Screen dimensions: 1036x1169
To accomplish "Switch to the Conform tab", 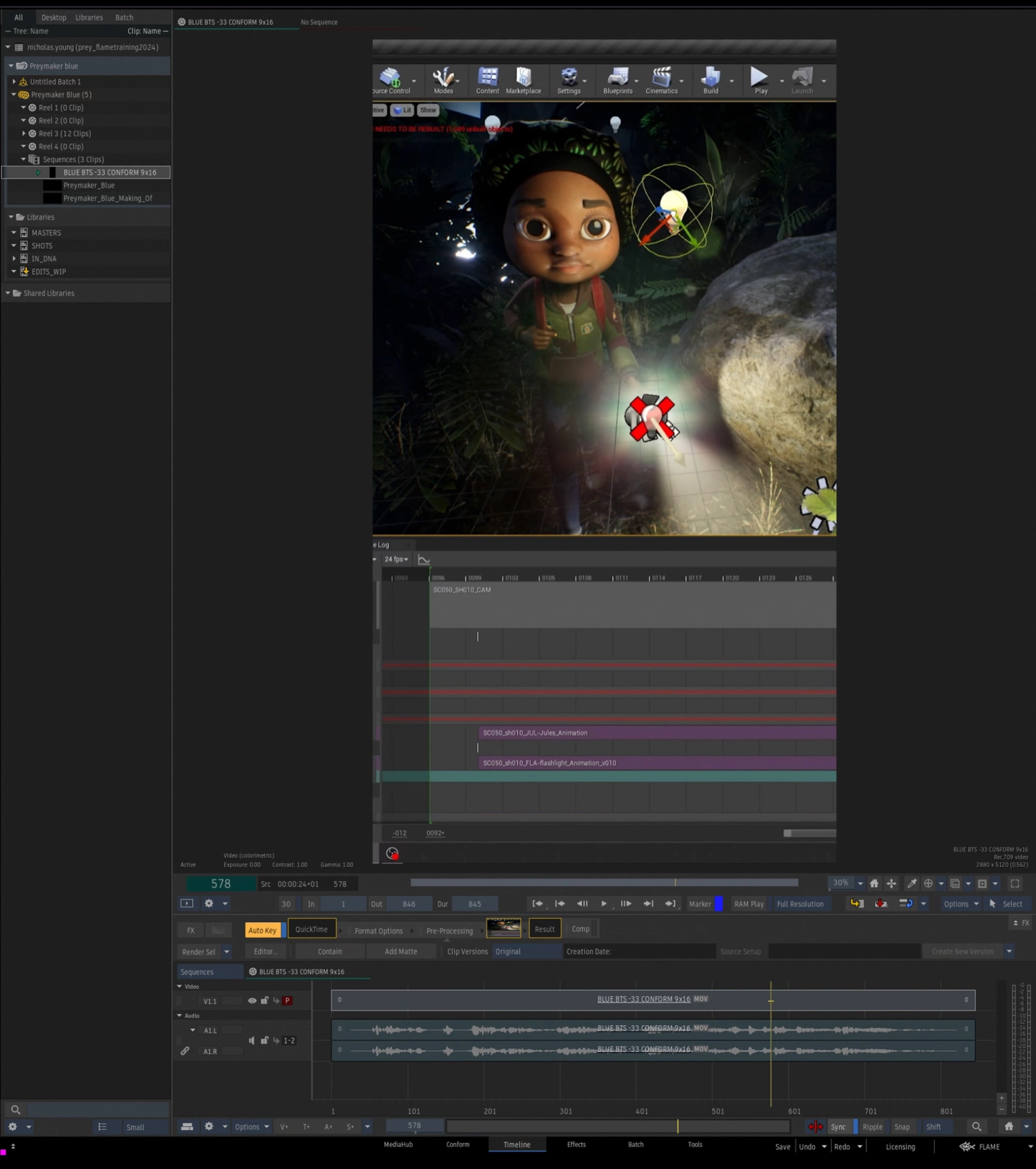I will pyautogui.click(x=458, y=1144).
